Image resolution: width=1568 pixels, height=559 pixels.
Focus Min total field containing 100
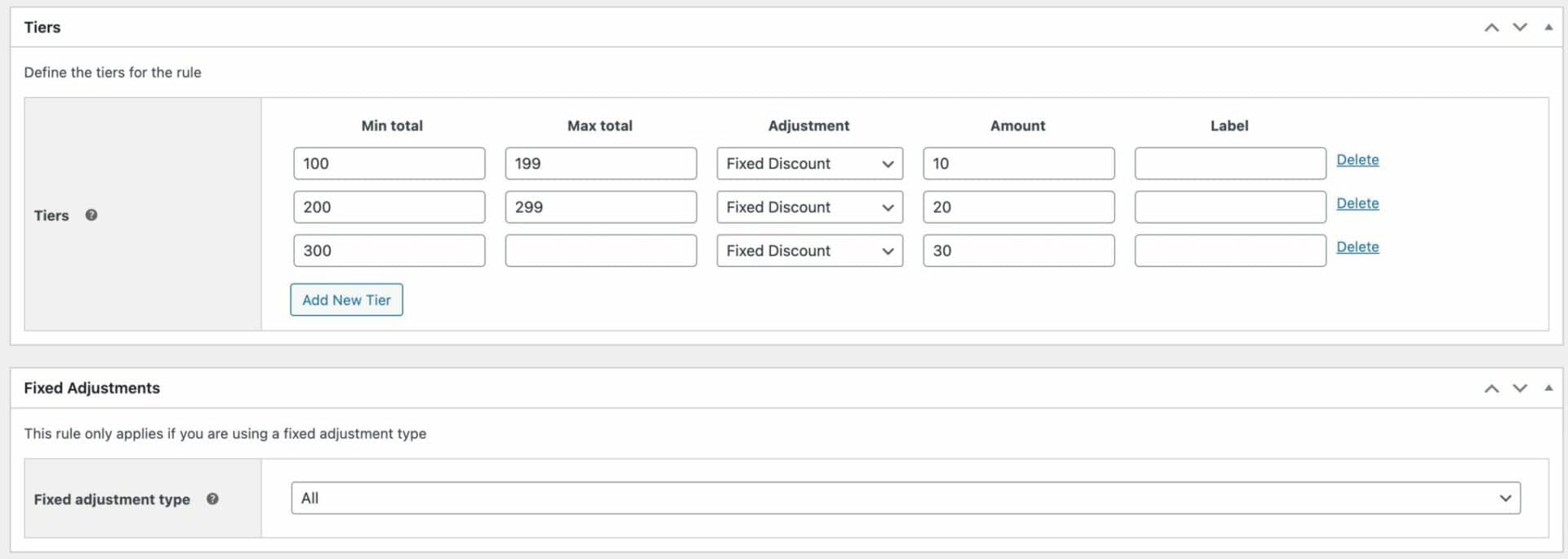point(389,163)
